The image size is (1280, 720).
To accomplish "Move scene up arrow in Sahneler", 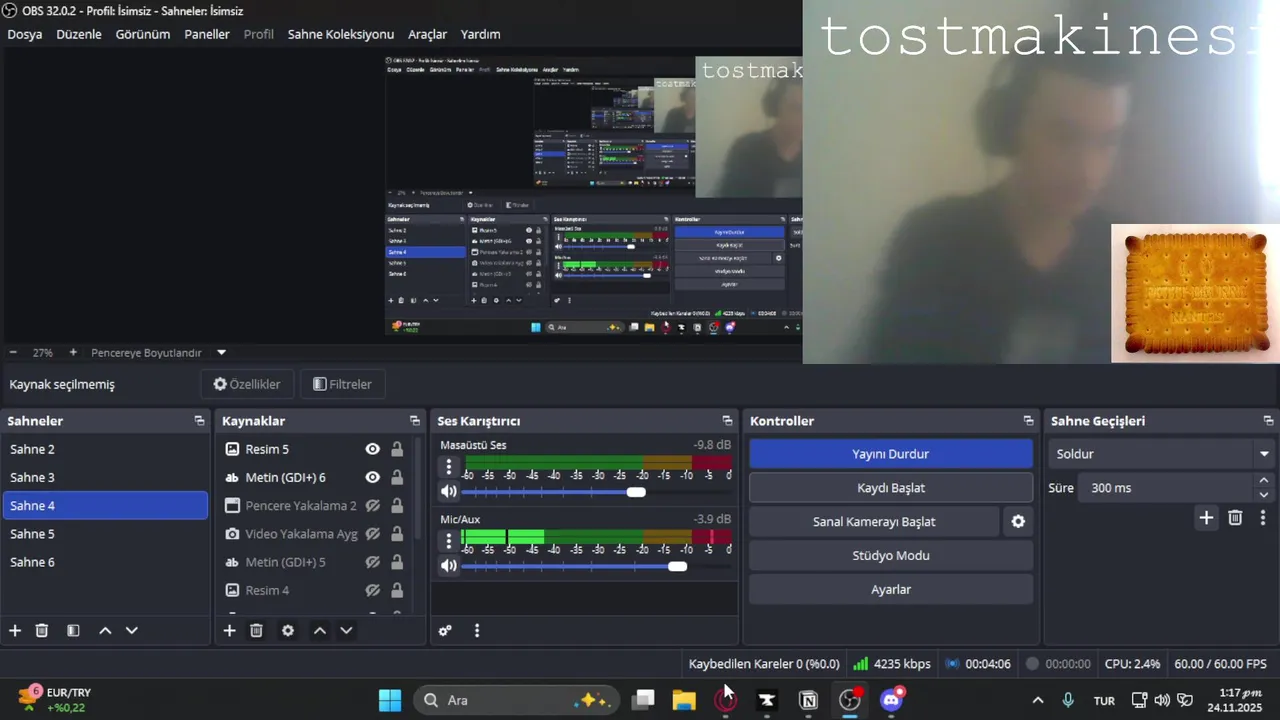I will coord(105,631).
